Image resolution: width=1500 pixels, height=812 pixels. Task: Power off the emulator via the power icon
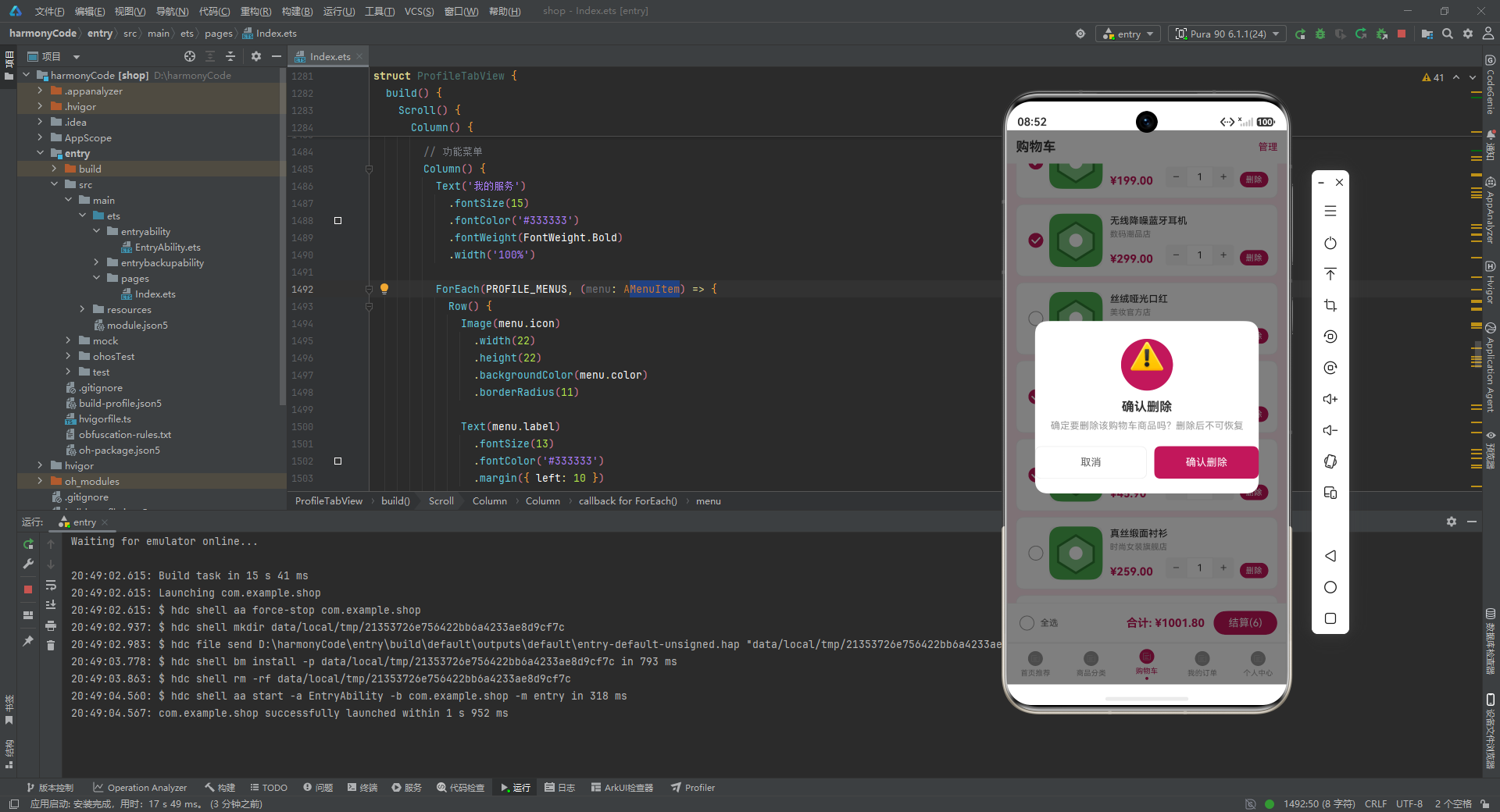[1330, 243]
